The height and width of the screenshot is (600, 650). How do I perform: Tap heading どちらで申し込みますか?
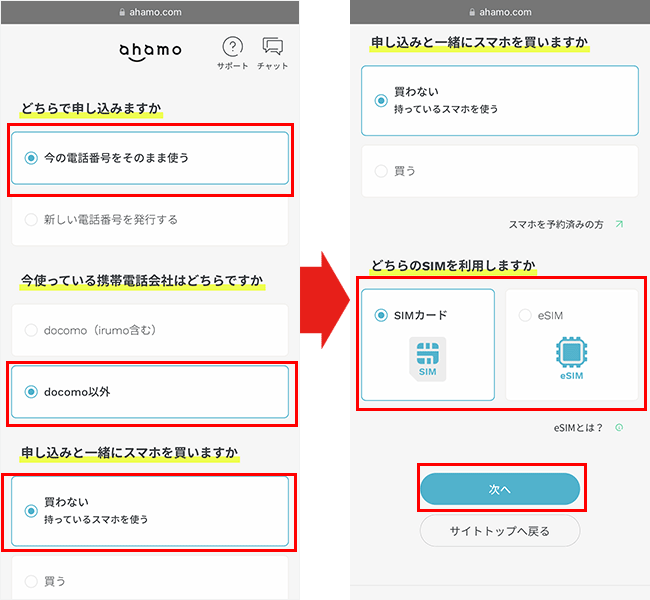pos(91,109)
